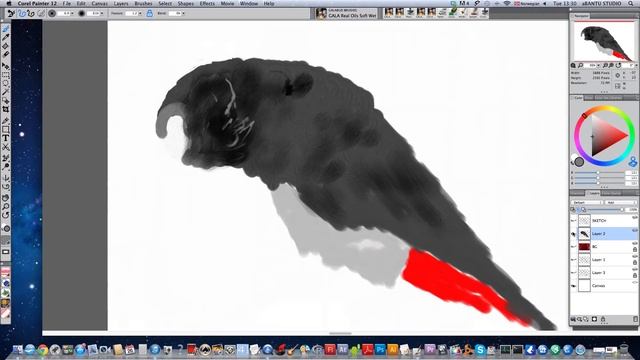Click the lock layer button at panel bottom
This screenshot has width=640, height=360.
pos(603,319)
